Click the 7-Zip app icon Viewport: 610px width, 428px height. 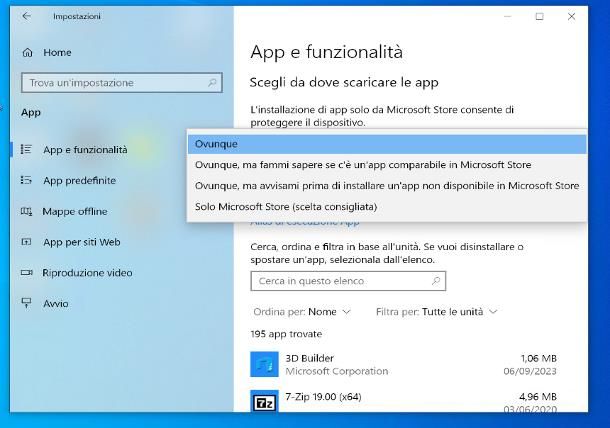pyautogui.click(x=265, y=401)
